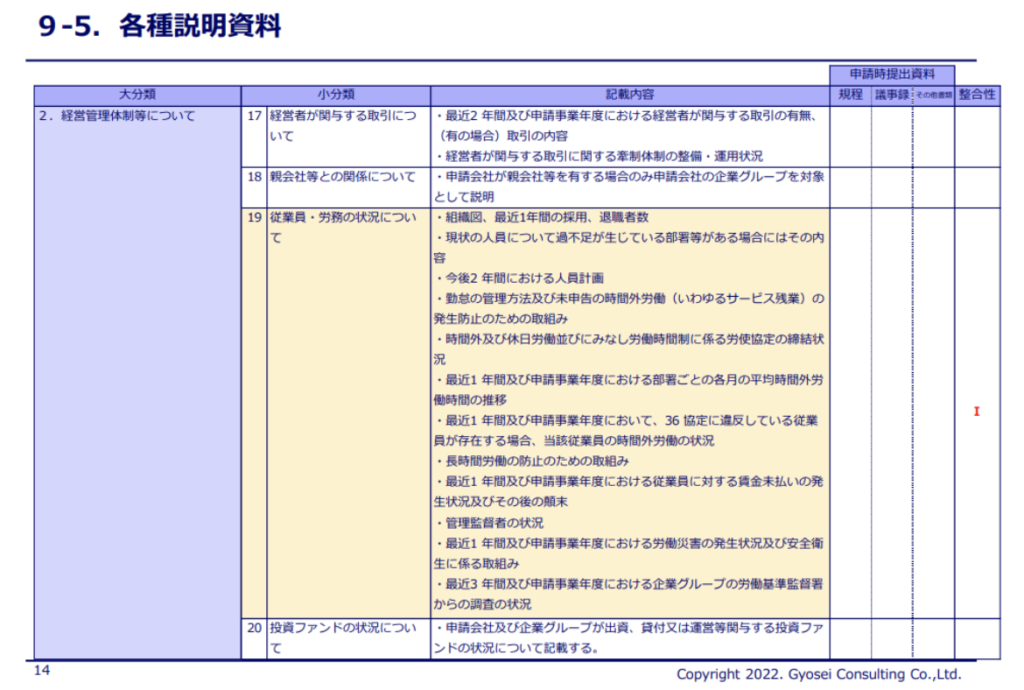This screenshot has height=690, width=1024.
Task: Click the line '生に係る取組み'
Action: pyautogui.click(x=477, y=564)
